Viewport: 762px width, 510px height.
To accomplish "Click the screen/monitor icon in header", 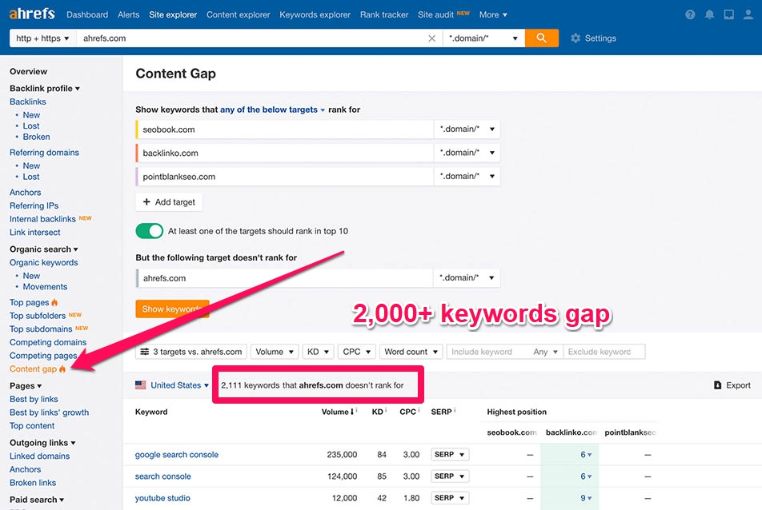I will pos(729,15).
